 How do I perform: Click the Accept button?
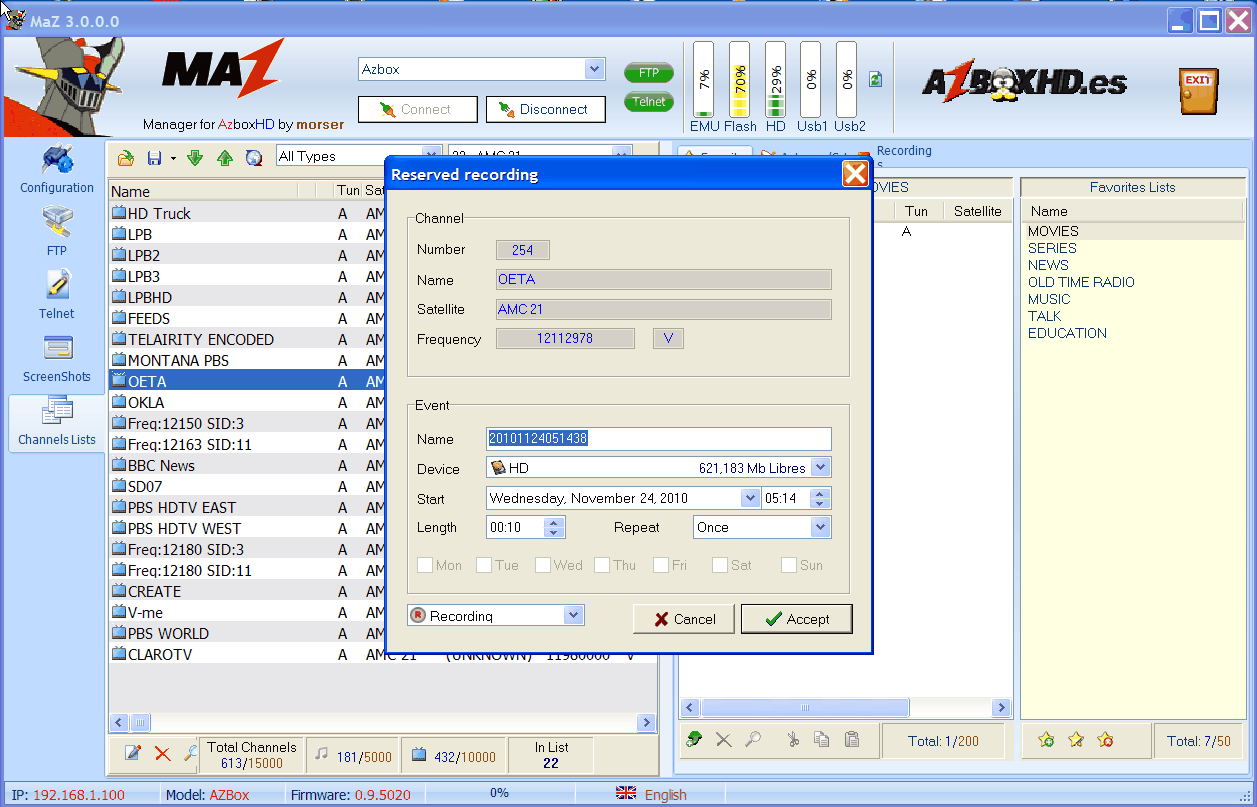click(797, 619)
